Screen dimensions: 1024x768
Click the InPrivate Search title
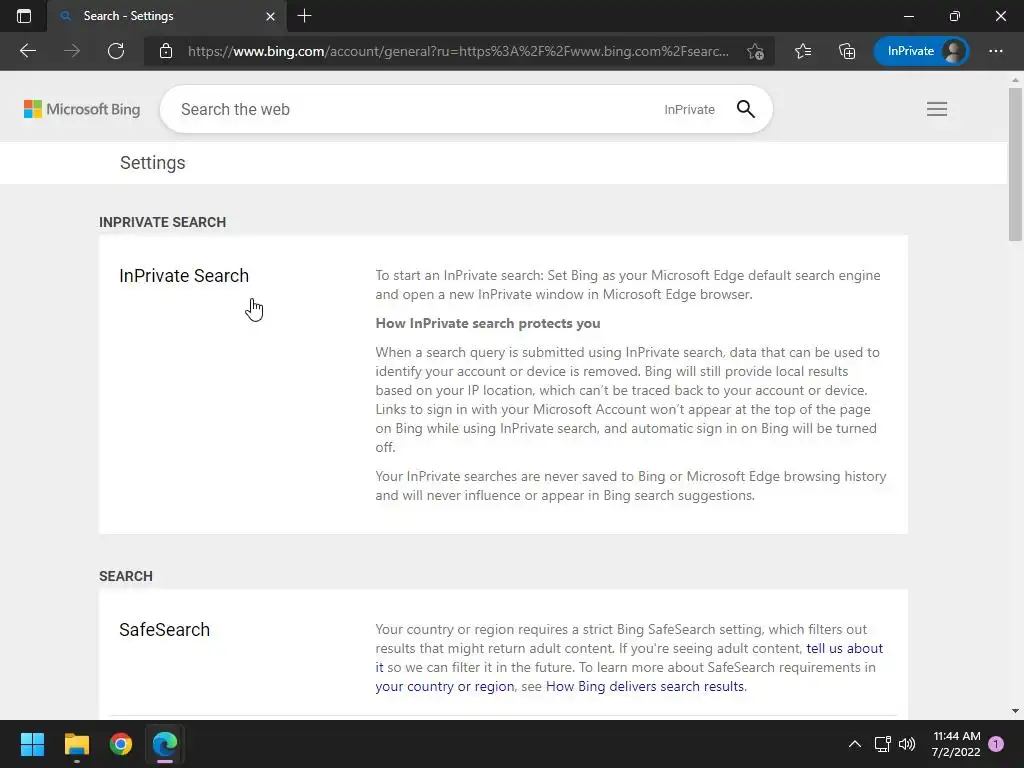click(184, 276)
